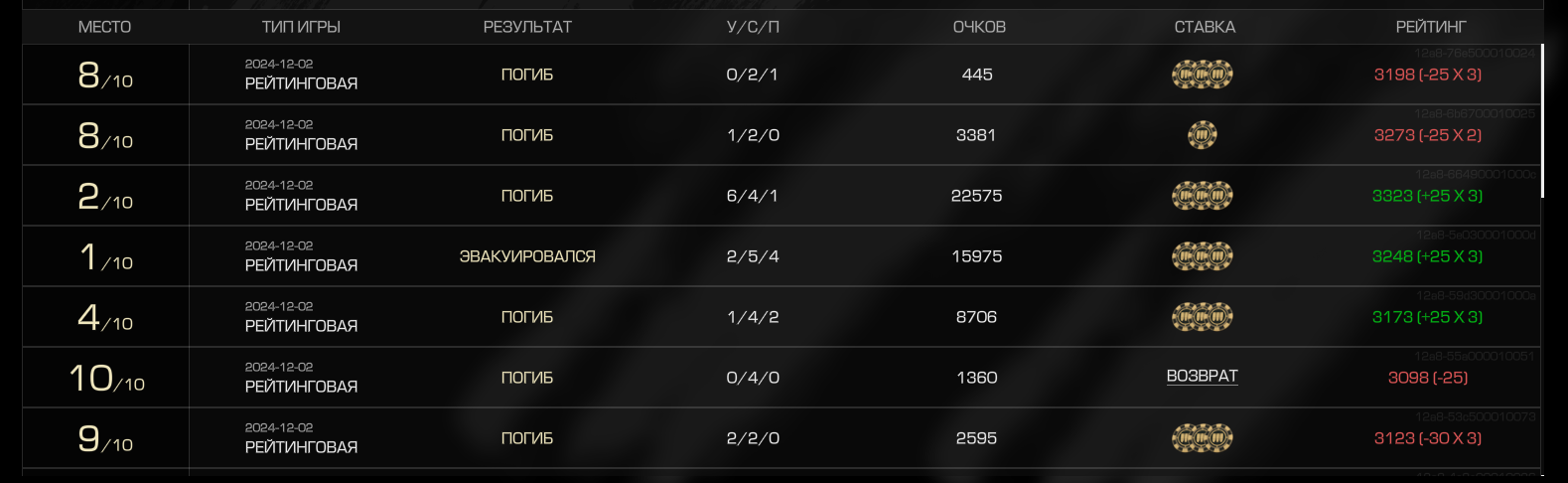Select the ОЧКОВ column header
Image resolution: width=1568 pixels, height=483 pixels.
979,27
